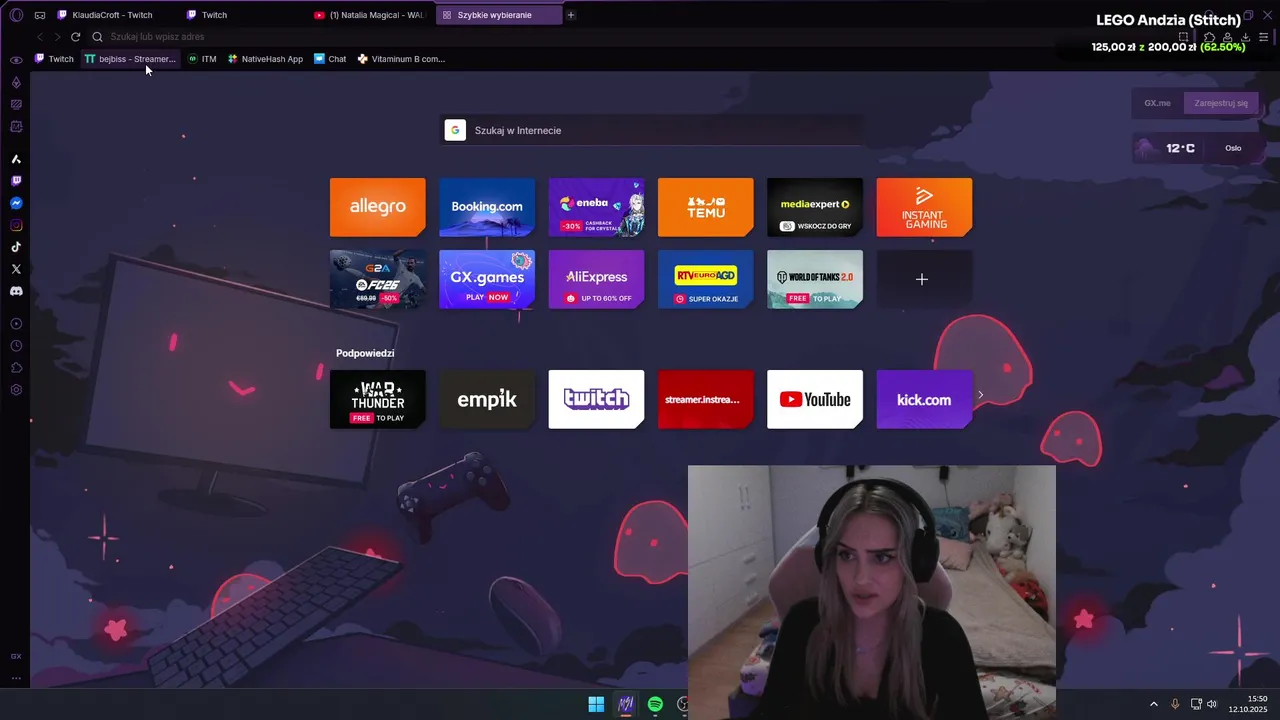Open GX Cleaner icon in the sidebar
Screen dimensions: 1280x720
(x=16, y=104)
